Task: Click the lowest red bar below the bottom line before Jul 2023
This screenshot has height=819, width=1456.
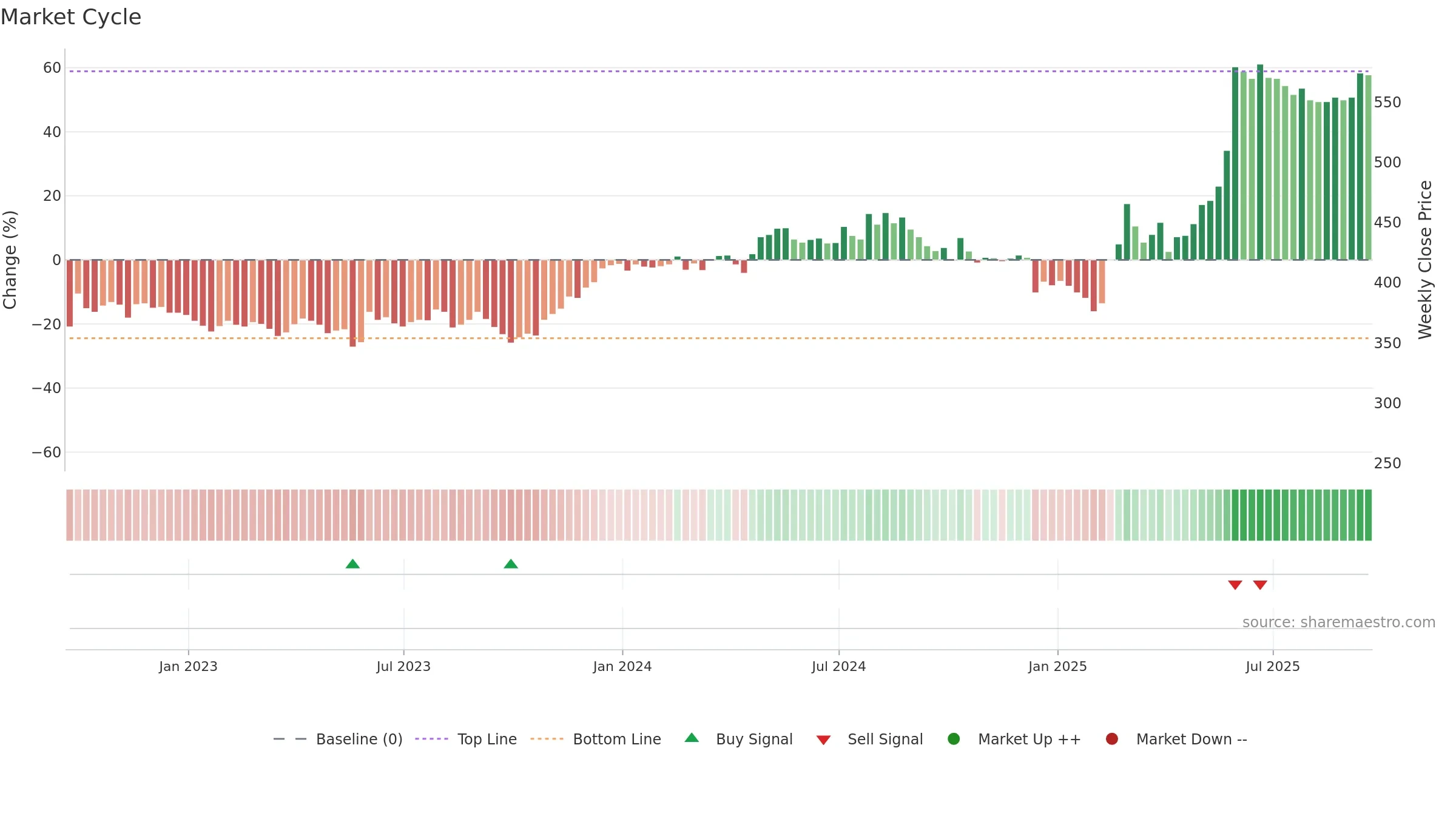Action: click(x=352, y=303)
